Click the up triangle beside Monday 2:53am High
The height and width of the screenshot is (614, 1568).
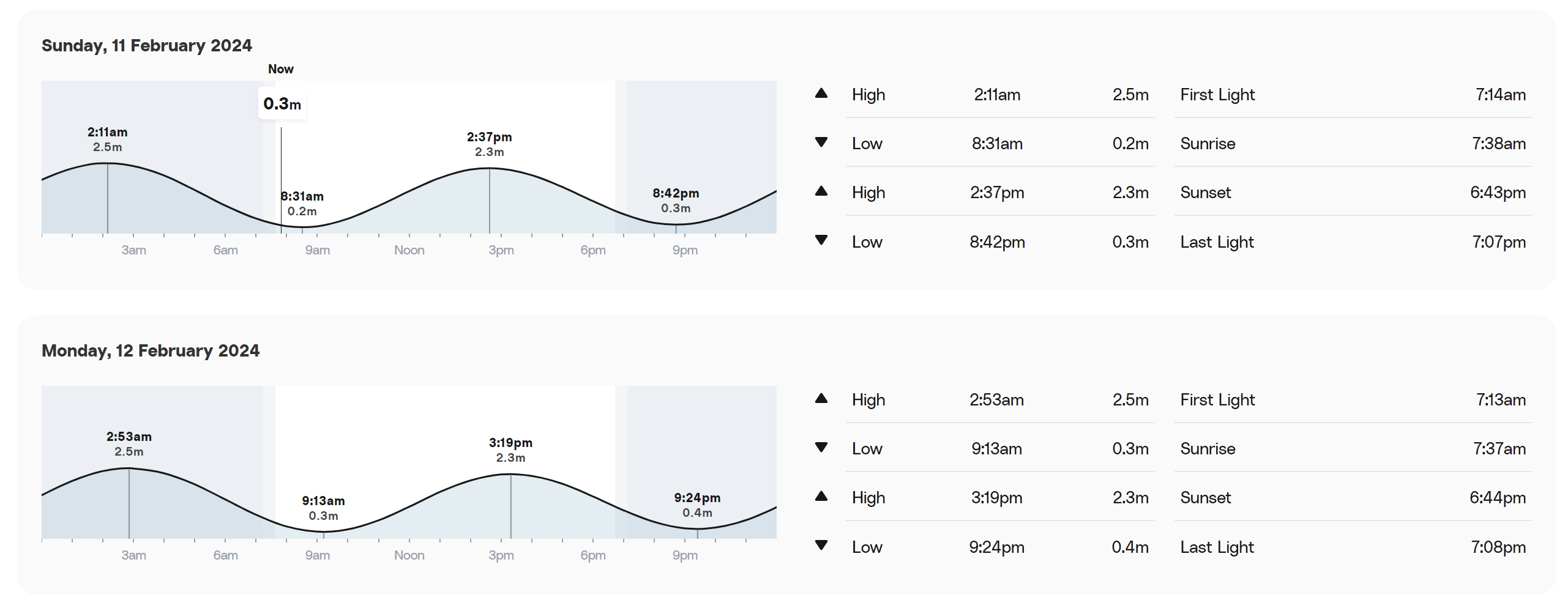click(821, 399)
